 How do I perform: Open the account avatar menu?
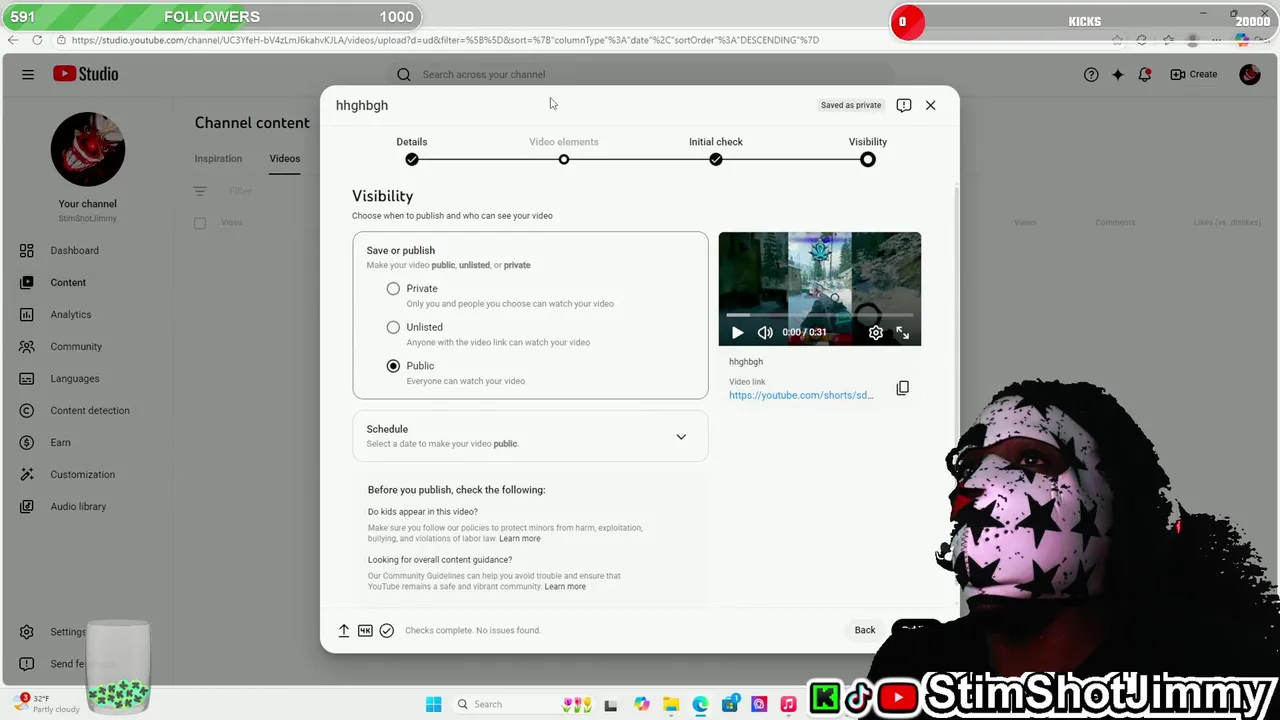[x=1249, y=74]
